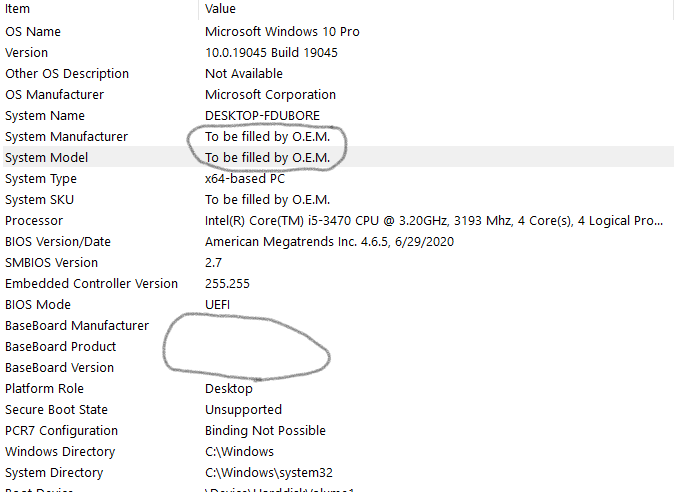The height and width of the screenshot is (492, 689).
Task: Select the System Name label
Action: click(x=45, y=116)
